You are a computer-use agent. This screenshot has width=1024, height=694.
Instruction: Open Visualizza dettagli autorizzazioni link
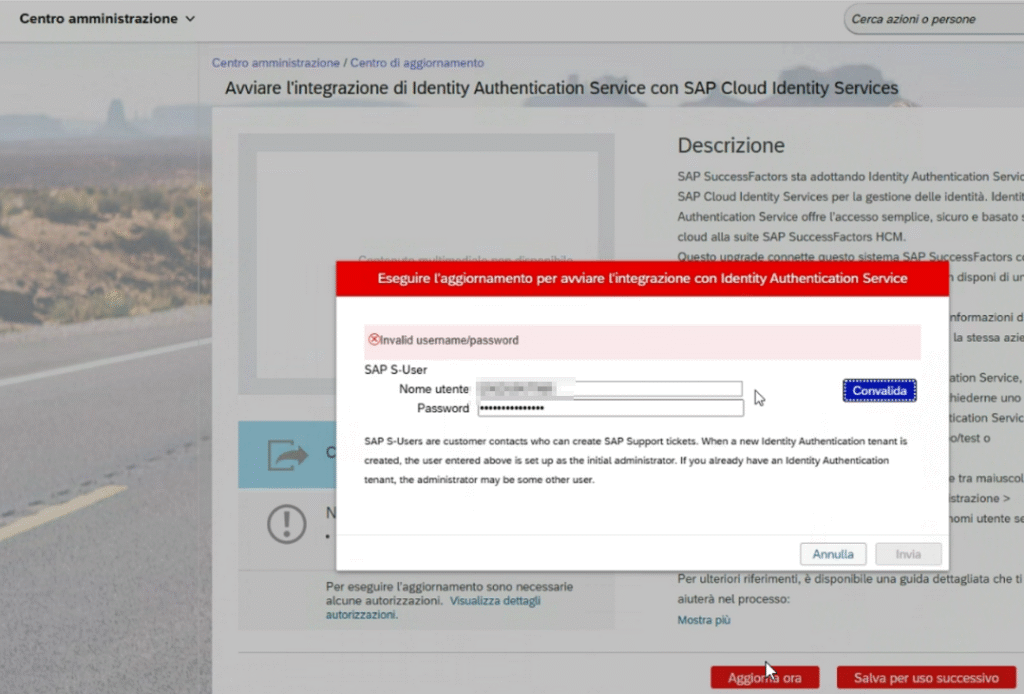click(x=433, y=607)
